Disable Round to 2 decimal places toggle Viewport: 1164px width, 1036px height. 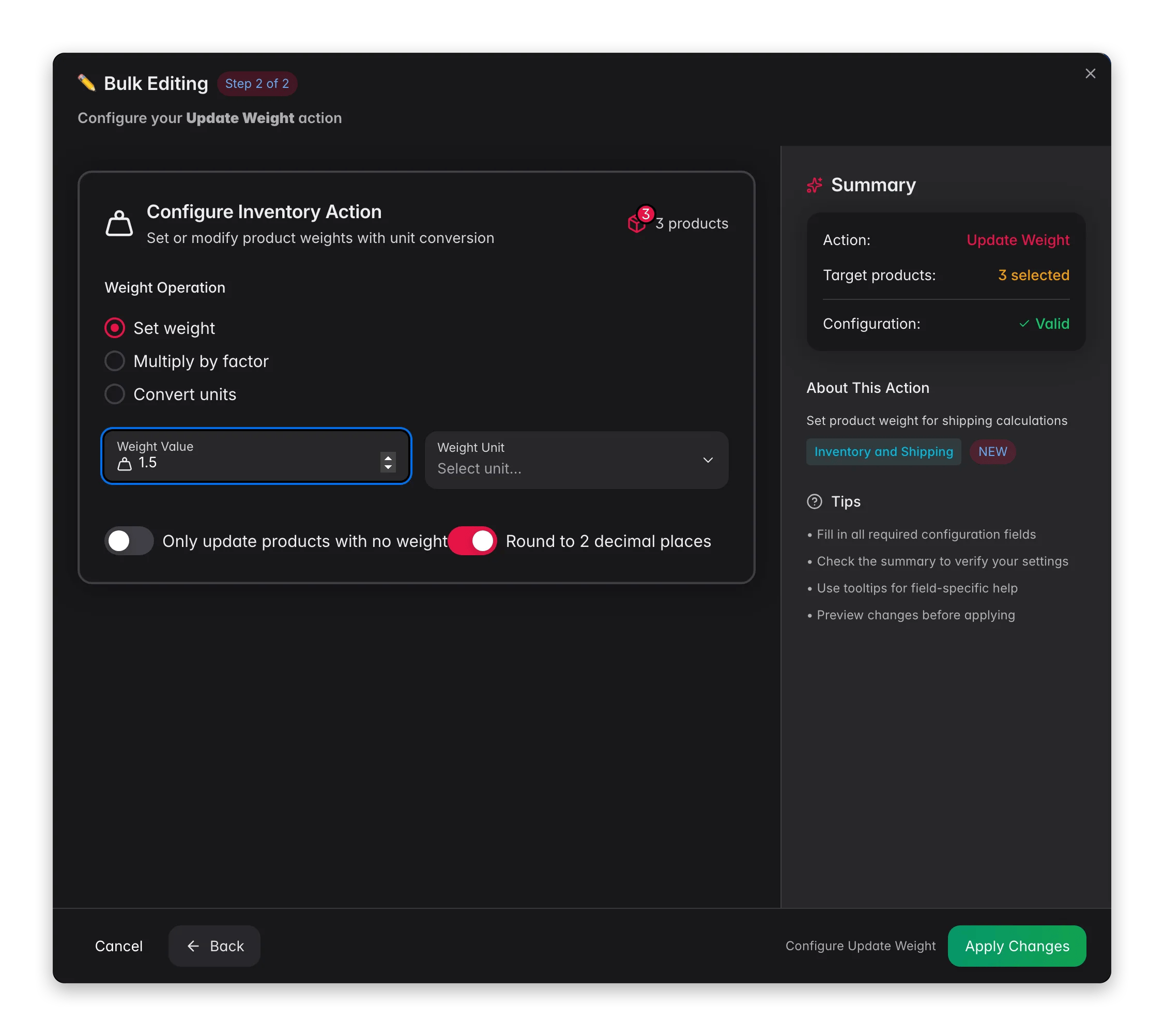coord(472,541)
